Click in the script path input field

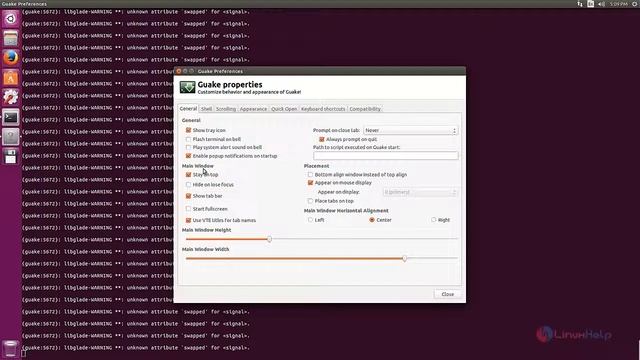point(386,156)
